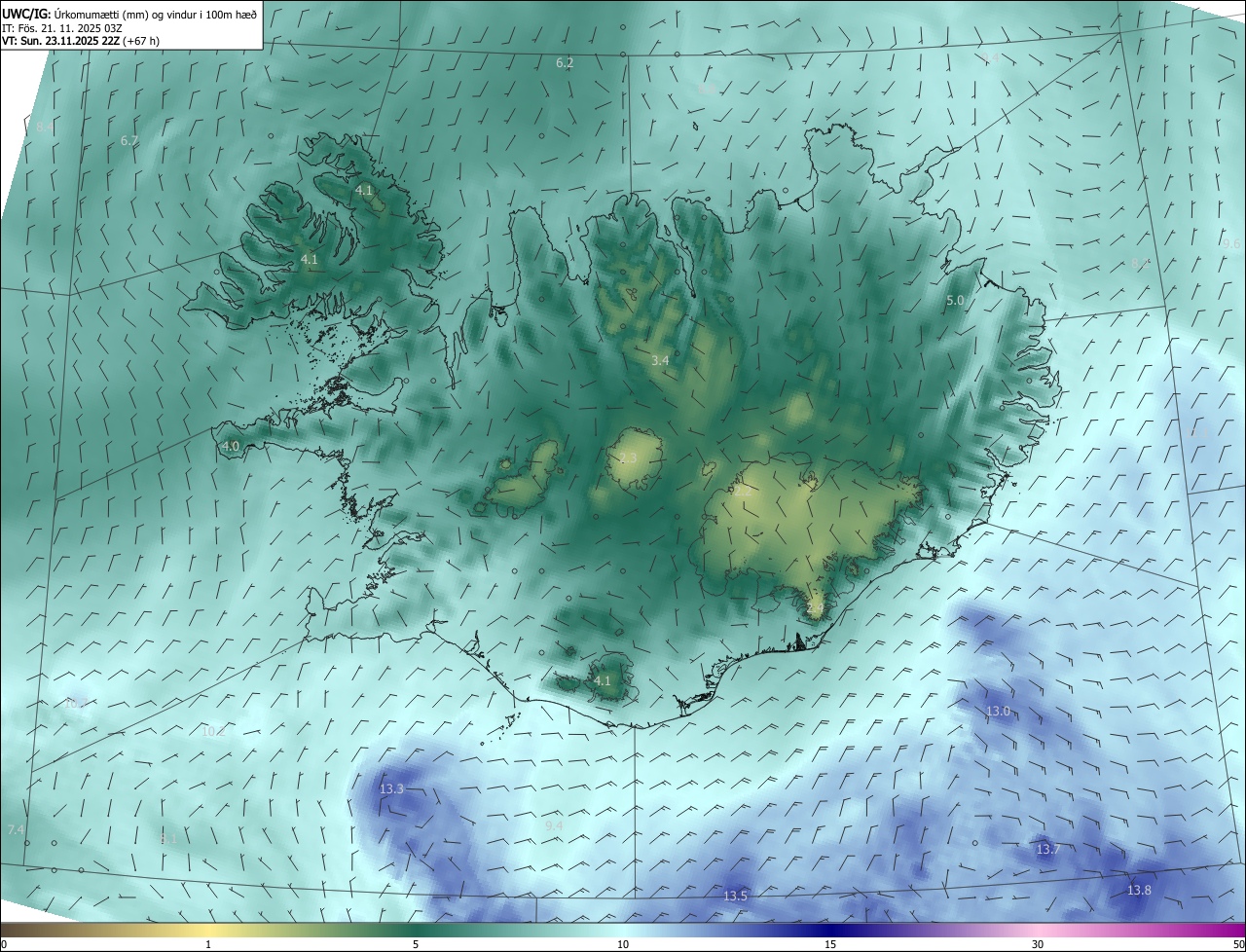Click the 2.3 value on Hofsjökull glacier
The height and width of the screenshot is (952, 1246).
tap(628, 458)
